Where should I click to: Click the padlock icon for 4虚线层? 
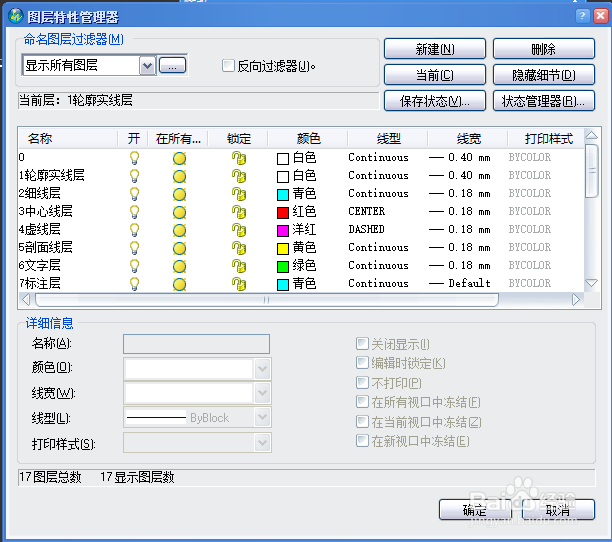[x=239, y=230]
